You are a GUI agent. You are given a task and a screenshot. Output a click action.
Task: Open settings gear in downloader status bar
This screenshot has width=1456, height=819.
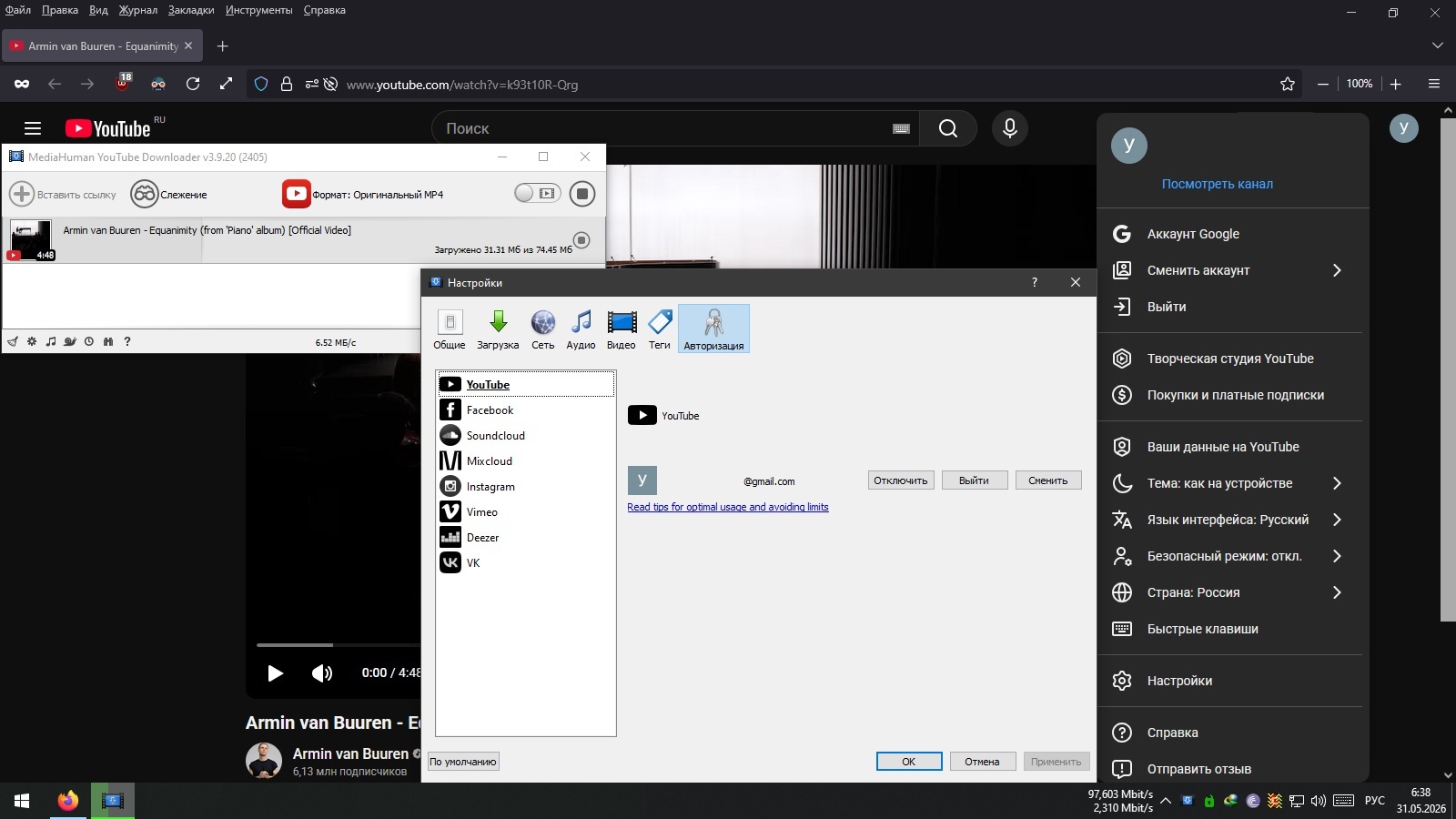click(x=32, y=342)
